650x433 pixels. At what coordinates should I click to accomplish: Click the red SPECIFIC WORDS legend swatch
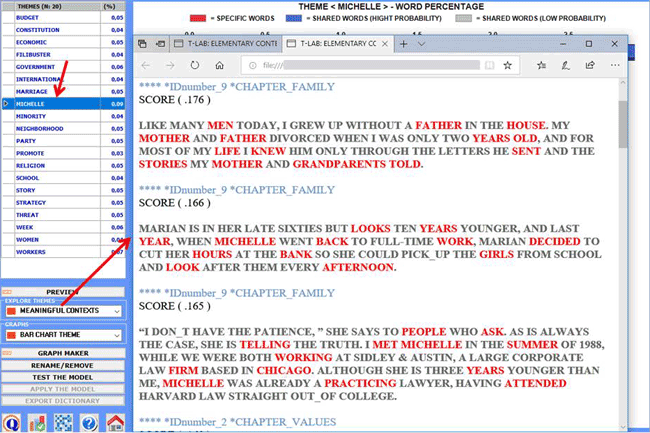point(198,18)
